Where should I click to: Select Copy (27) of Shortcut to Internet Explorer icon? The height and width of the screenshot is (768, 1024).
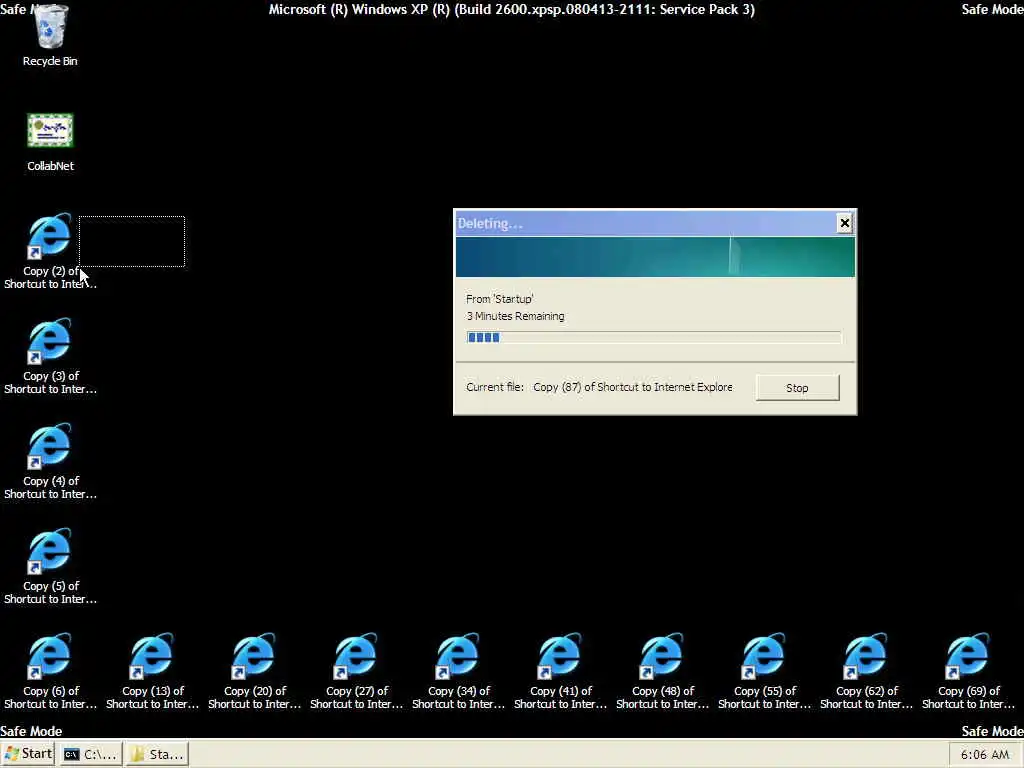pyautogui.click(x=356, y=671)
